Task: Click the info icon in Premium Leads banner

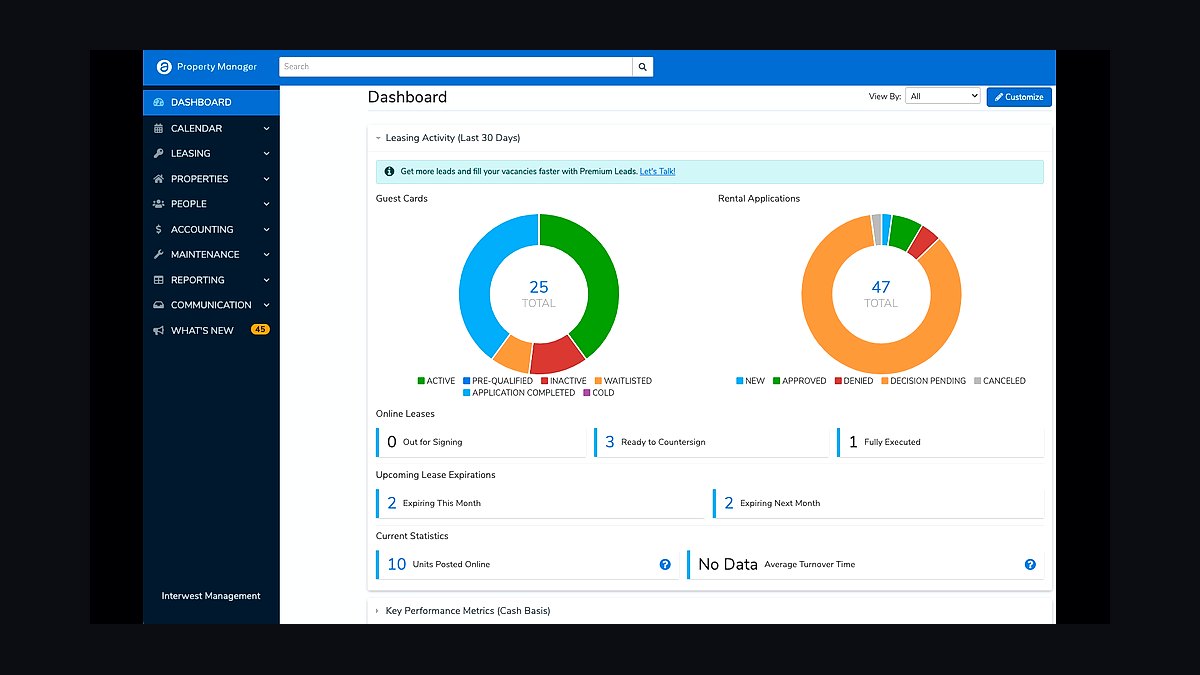Action: 389,171
